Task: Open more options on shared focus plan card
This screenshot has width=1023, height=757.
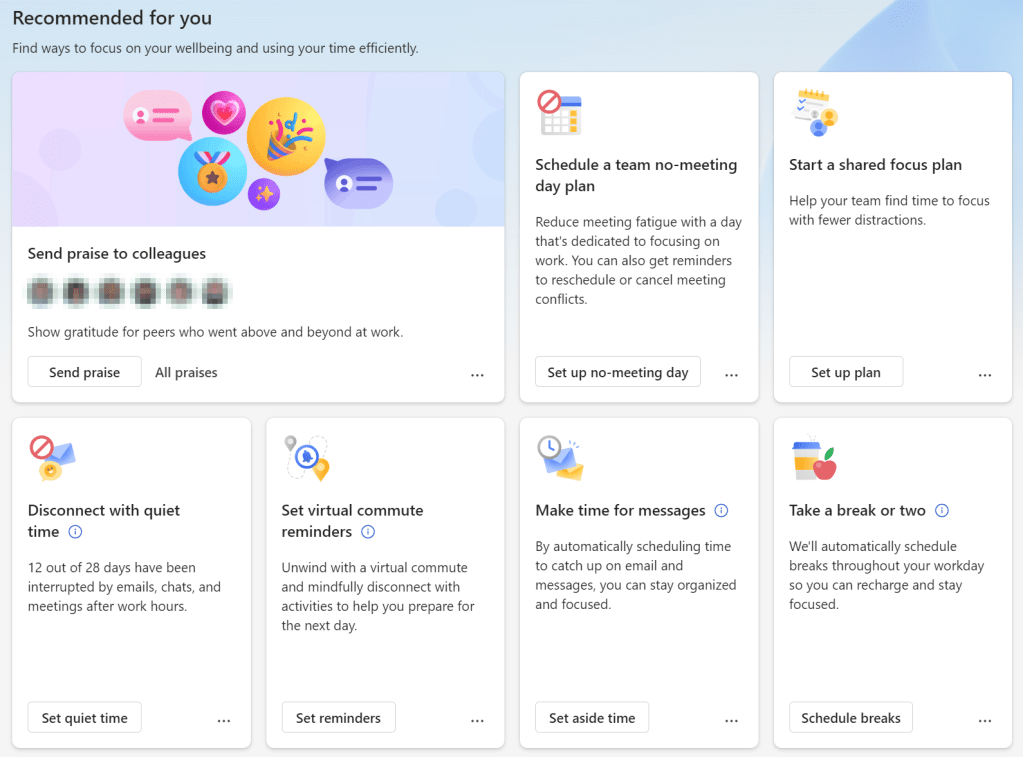Action: coord(985,374)
